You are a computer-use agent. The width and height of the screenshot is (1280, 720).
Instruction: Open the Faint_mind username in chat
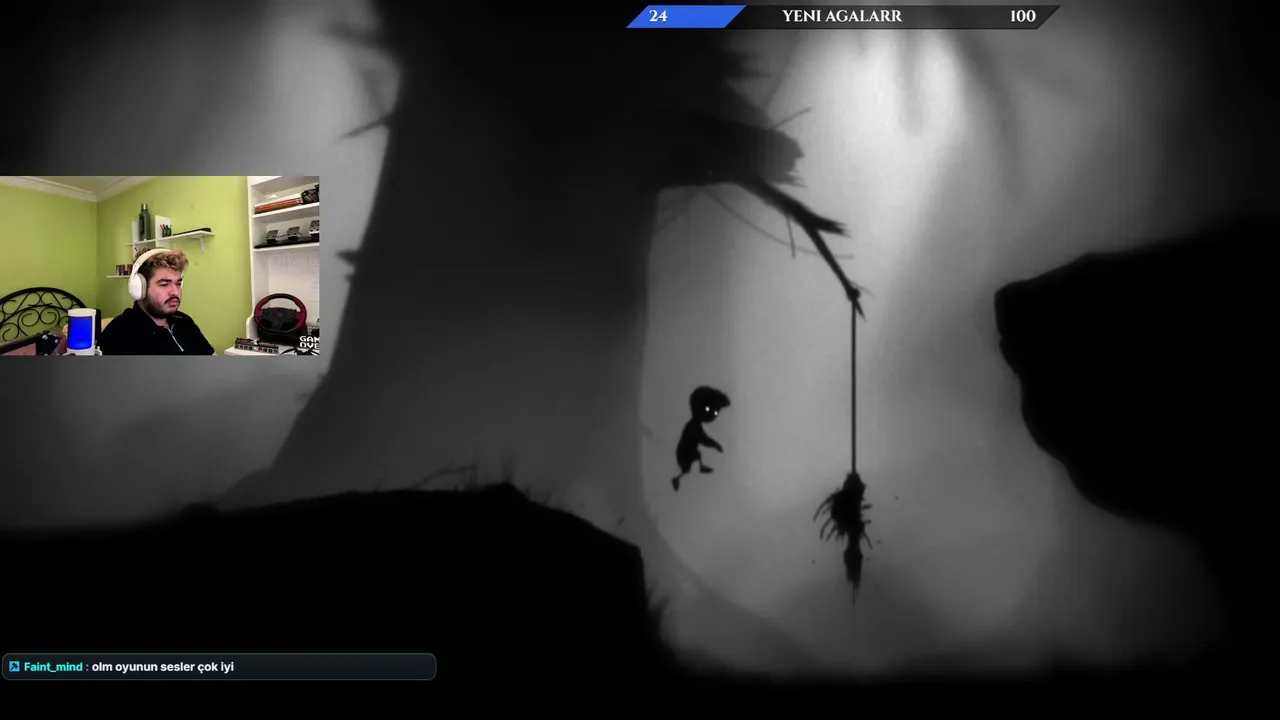click(53, 667)
